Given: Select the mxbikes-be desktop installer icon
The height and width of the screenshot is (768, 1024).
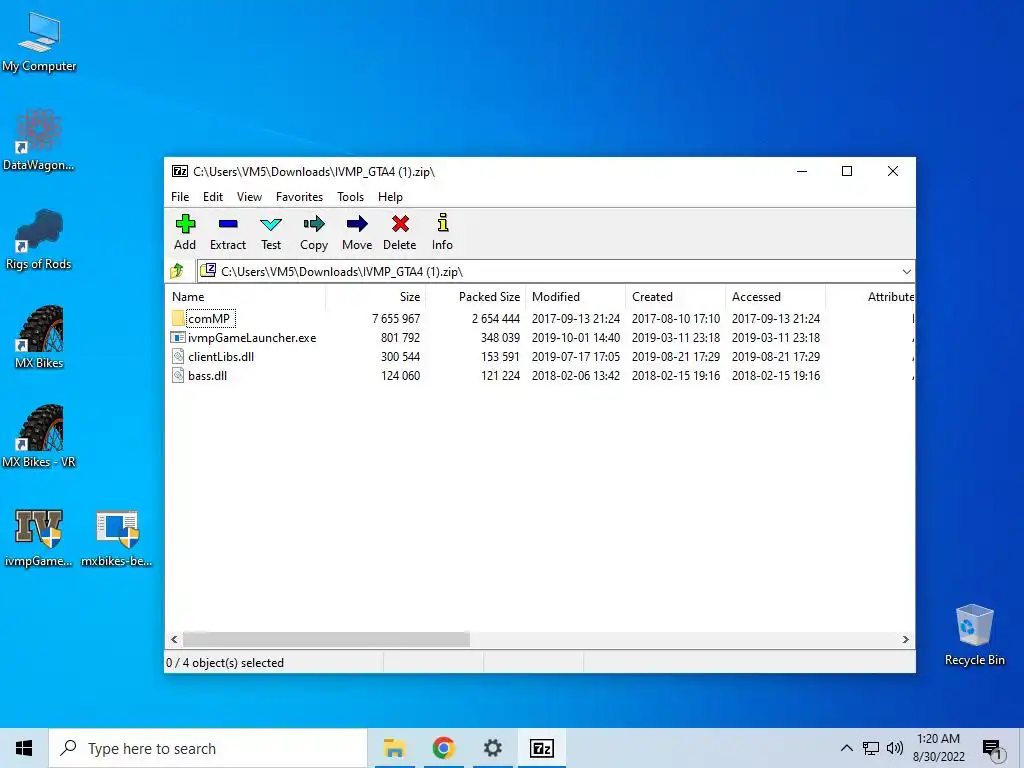Looking at the screenshot, I should point(117,537).
